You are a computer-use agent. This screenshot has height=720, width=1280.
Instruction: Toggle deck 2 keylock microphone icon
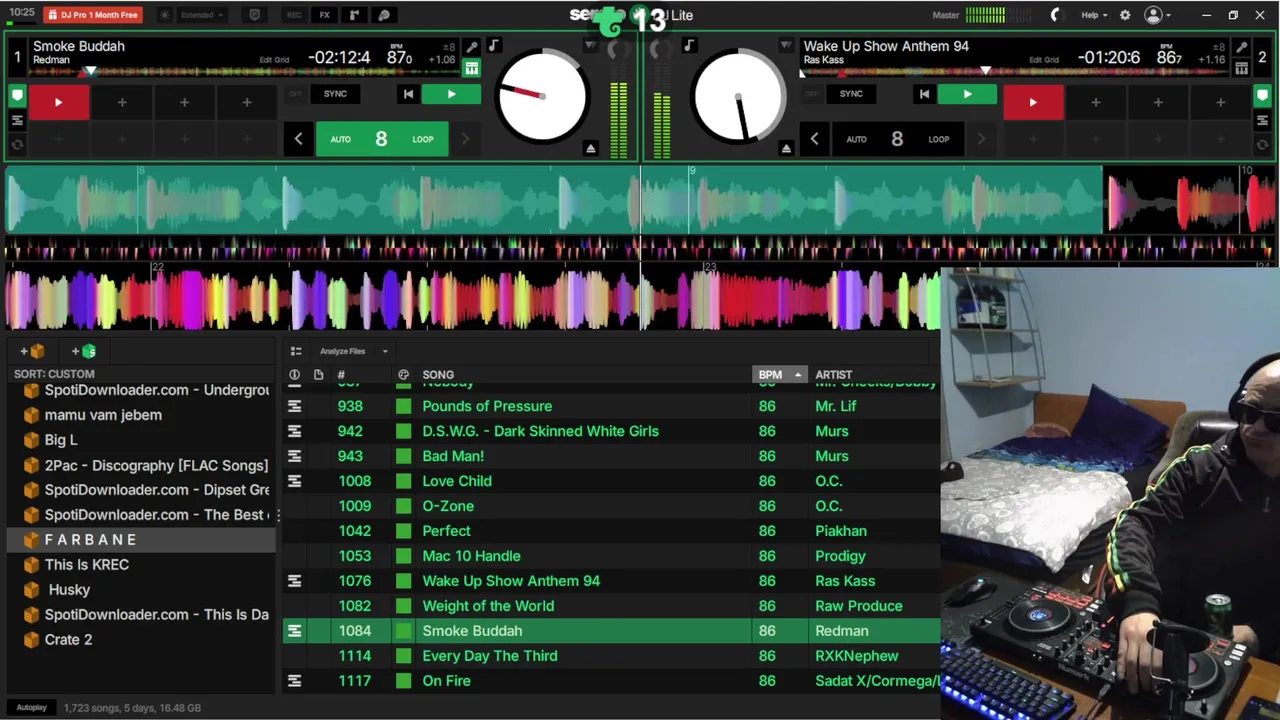[1241, 47]
